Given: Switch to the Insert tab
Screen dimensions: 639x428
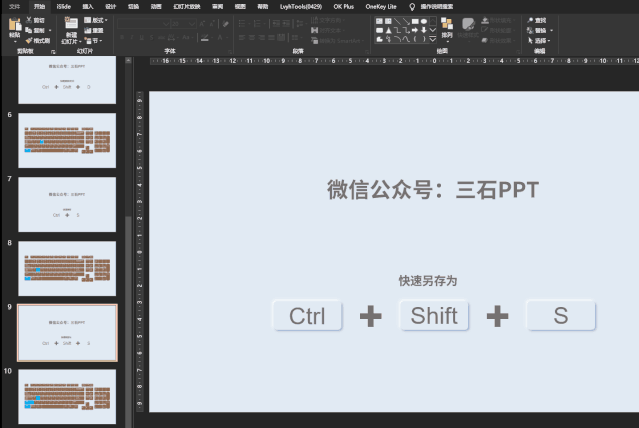Looking at the screenshot, I should pyautogui.click(x=88, y=7).
